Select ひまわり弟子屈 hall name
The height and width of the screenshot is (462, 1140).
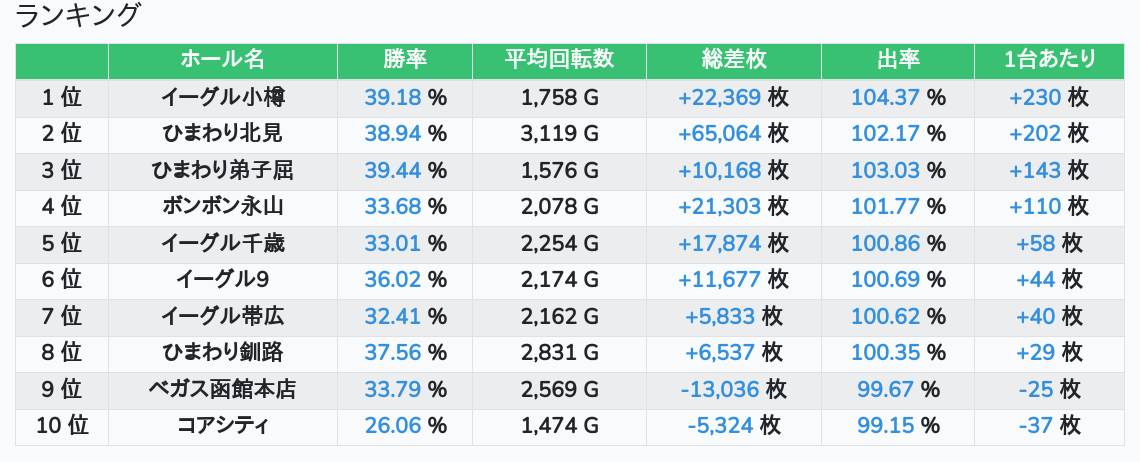(222, 170)
